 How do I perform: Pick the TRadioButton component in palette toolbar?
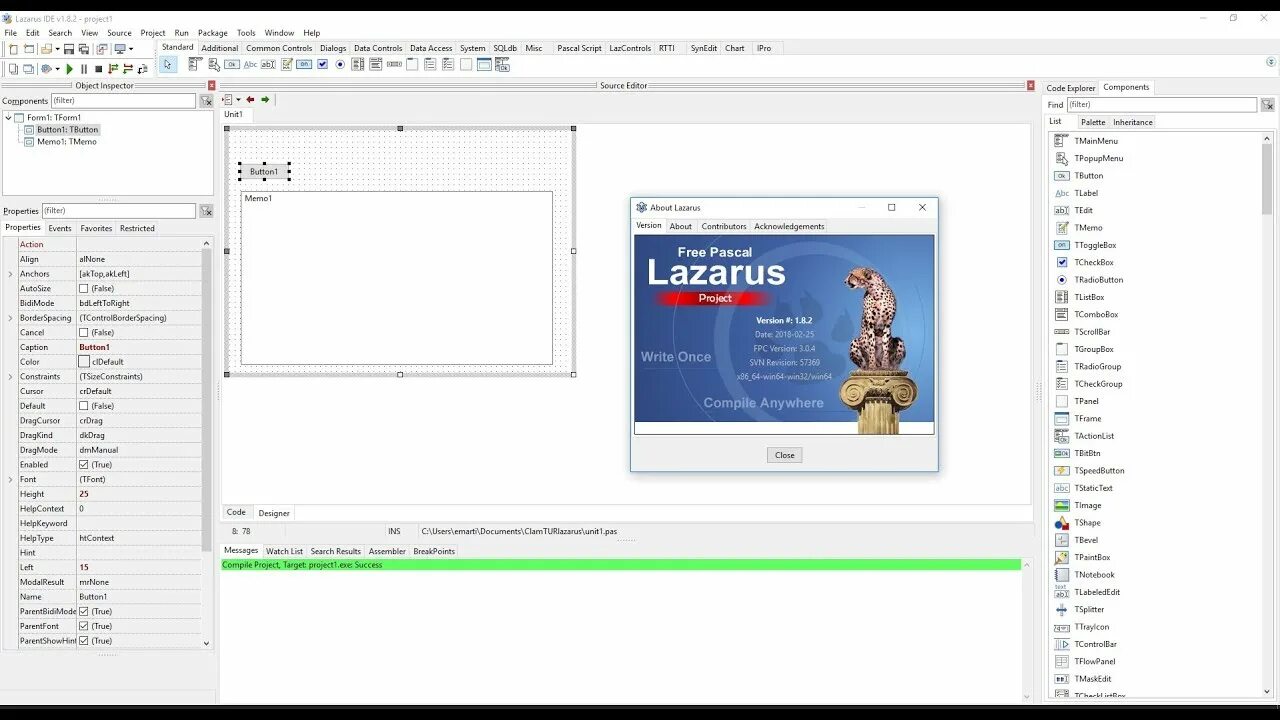pyautogui.click(x=340, y=64)
